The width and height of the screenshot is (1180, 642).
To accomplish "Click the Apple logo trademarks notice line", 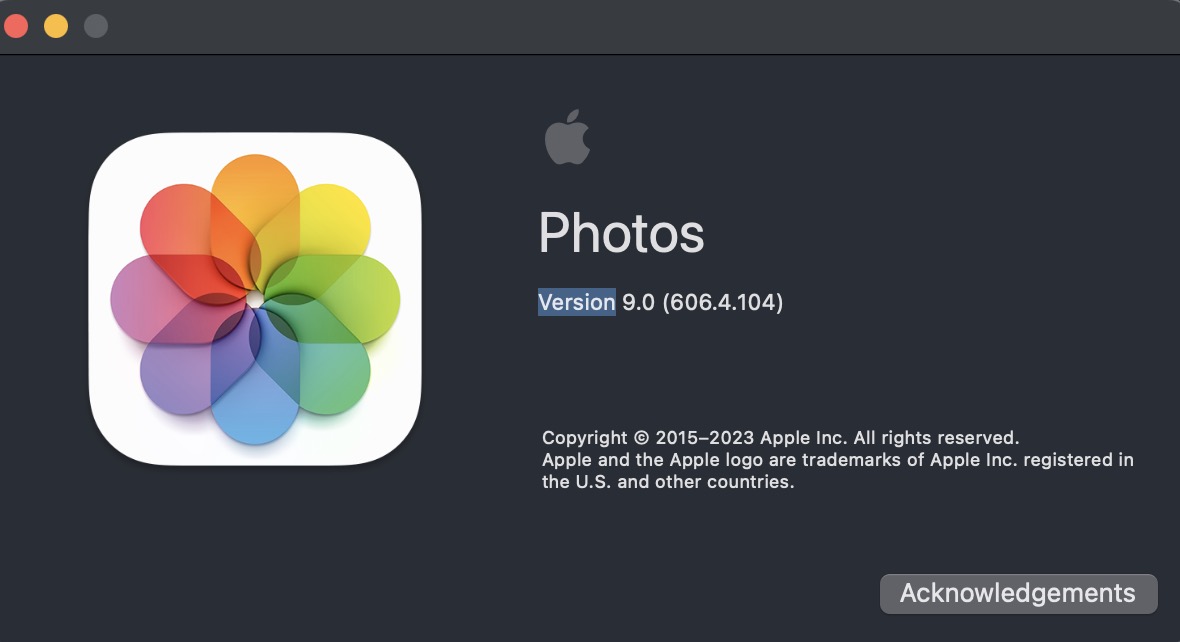I will [838, 460].
